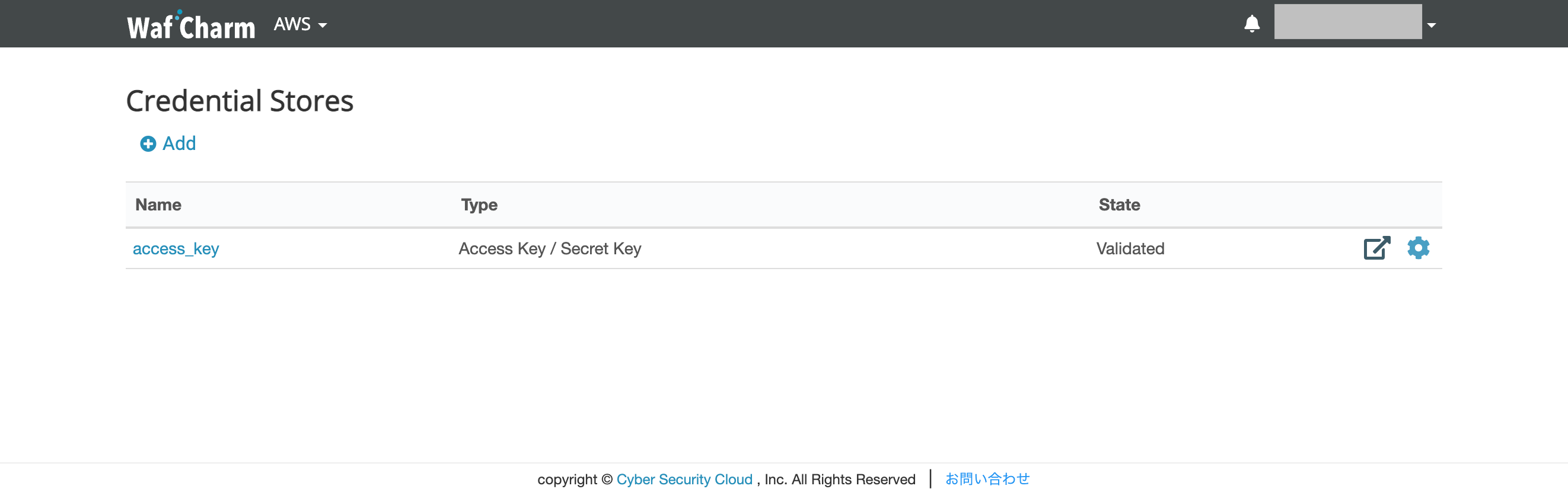1568x492 pixels.
Task: Select the Validated state cell
Action: click(x=1130, y=249)
